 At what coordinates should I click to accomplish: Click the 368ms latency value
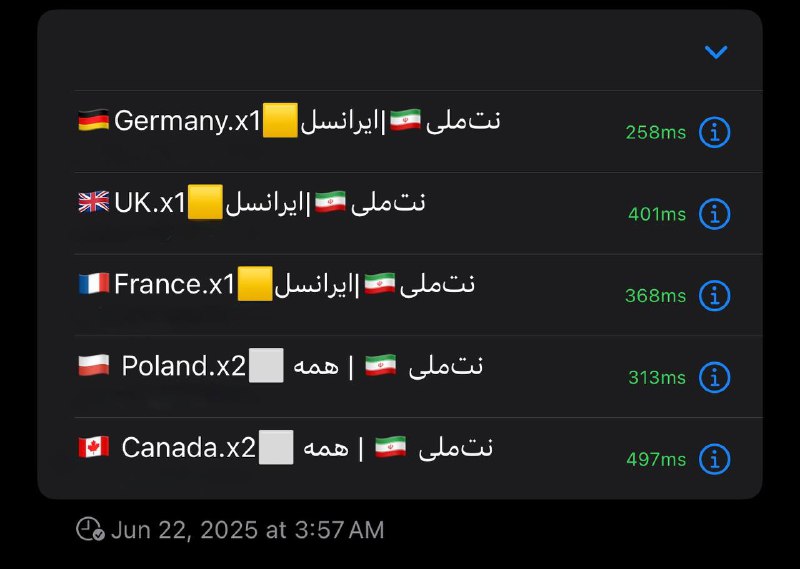coord(656,296)
